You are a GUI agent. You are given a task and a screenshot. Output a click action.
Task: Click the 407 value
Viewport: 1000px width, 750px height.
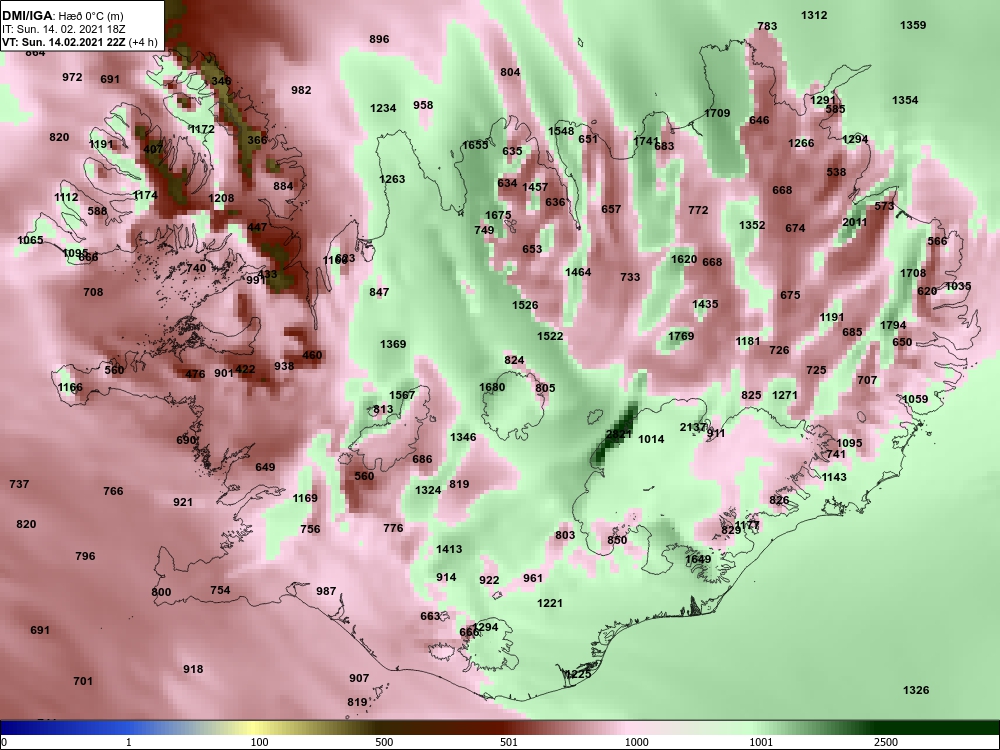click(x=153, y=149)
